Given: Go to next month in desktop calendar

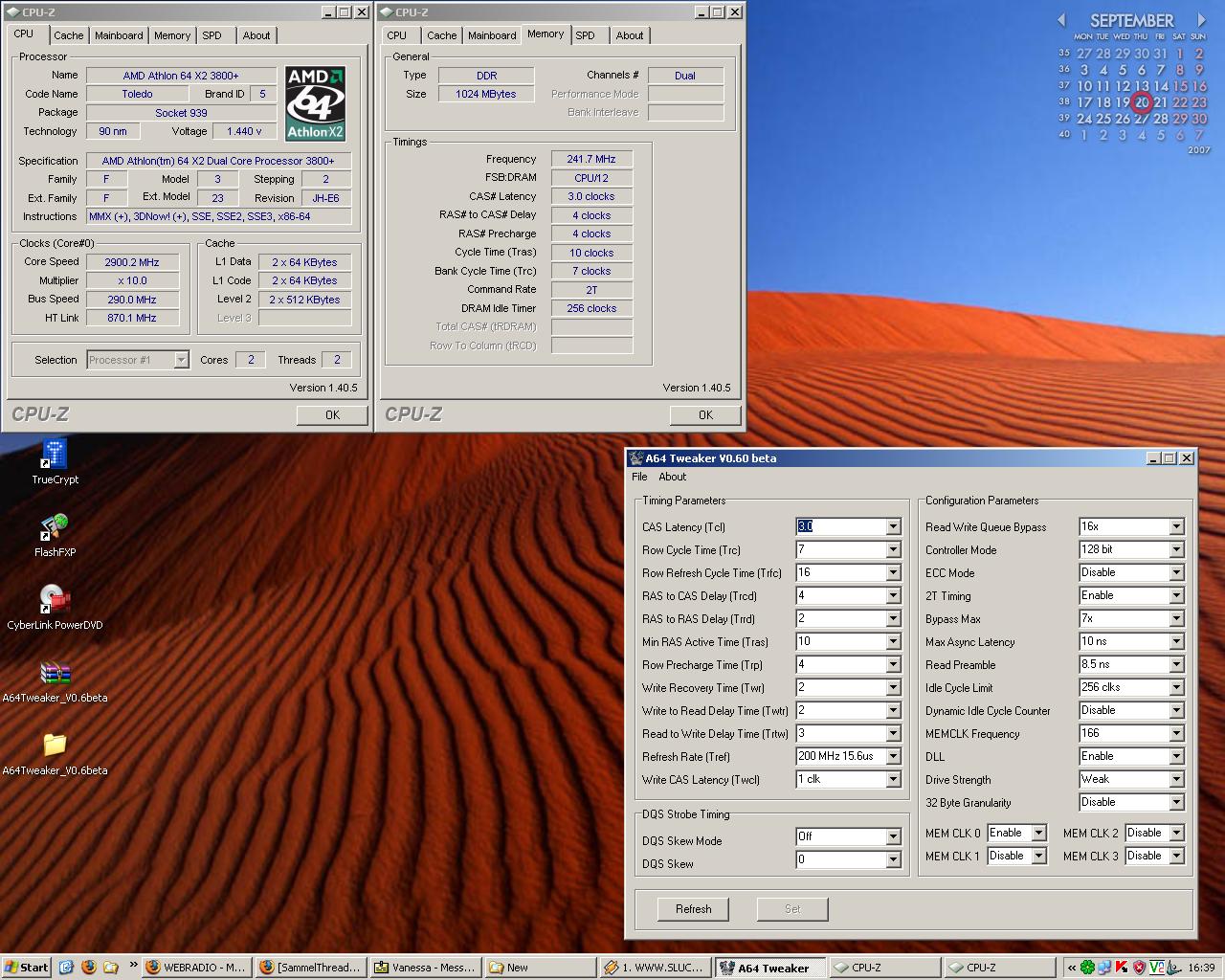Looking at the screenshot, I should pos(1202,20).
